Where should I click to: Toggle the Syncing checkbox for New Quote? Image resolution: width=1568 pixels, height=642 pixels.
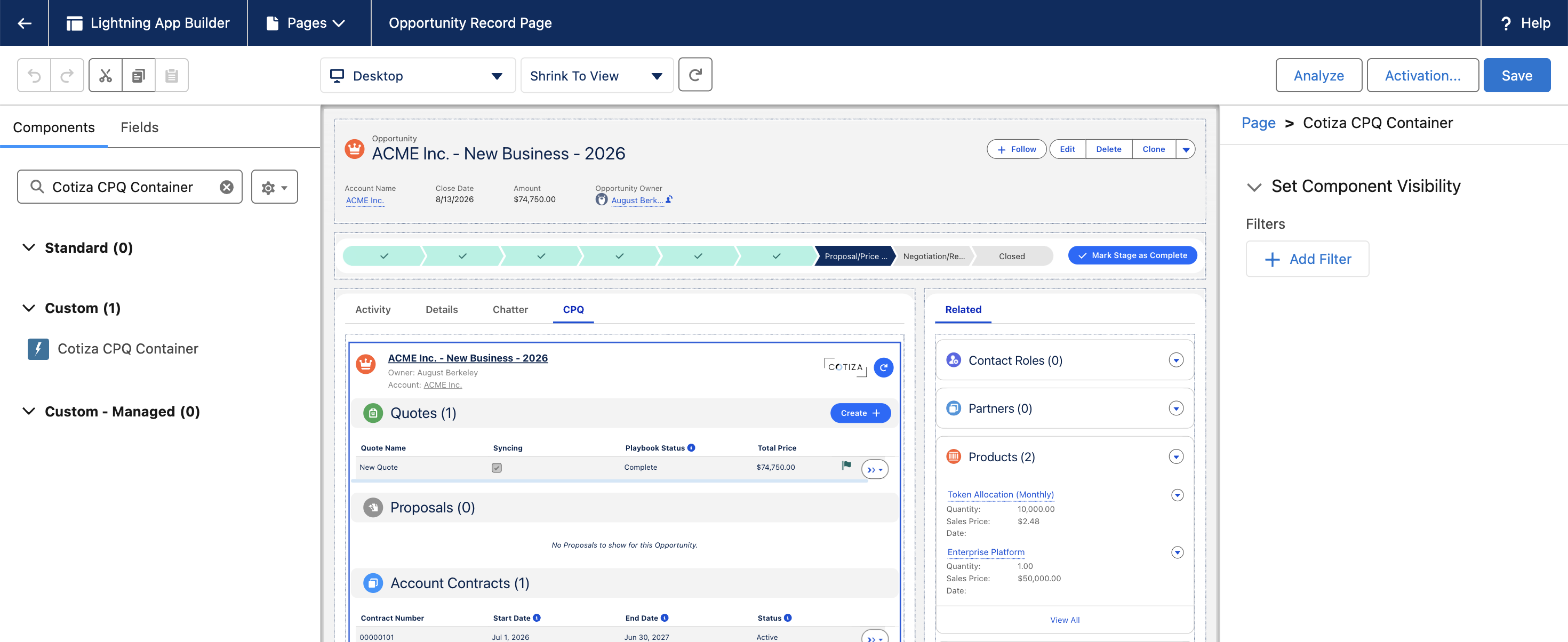tap(497, 467)
